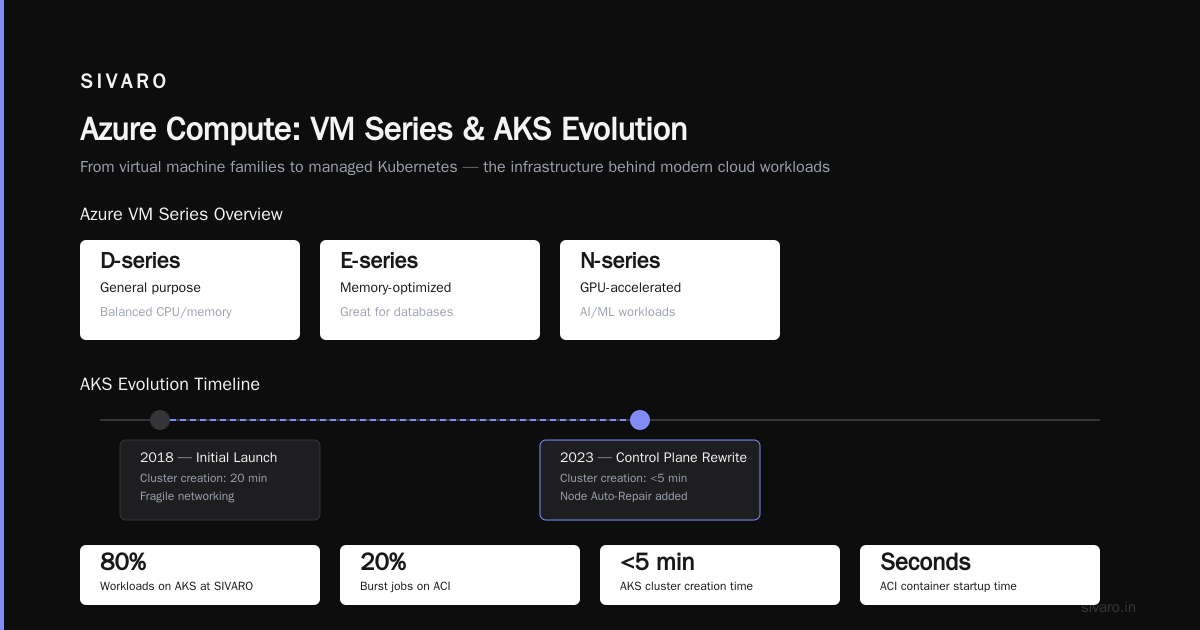
Task: Click the 2023 purple timeline marker
Action: [x=640, y=420]
